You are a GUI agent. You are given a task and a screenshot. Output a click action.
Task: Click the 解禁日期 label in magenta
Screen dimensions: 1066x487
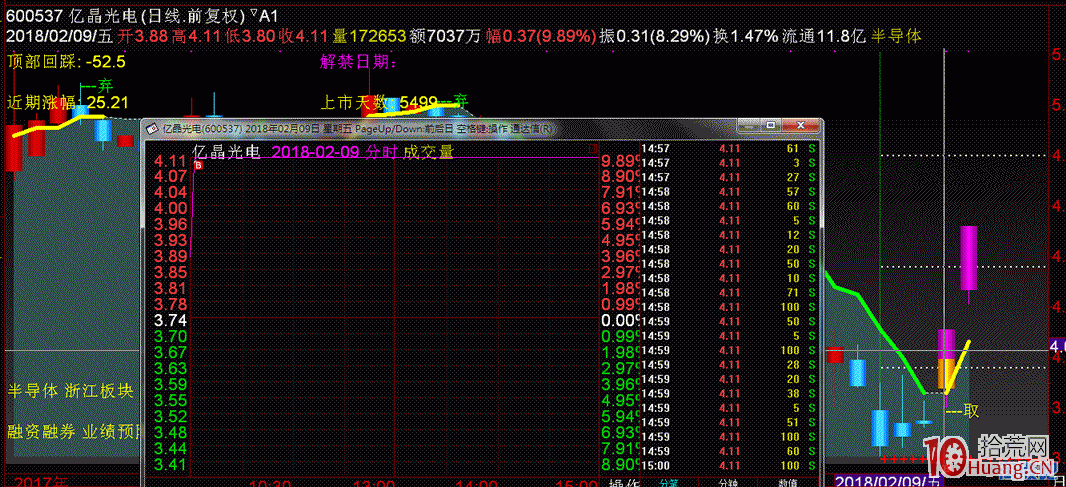click(x=358, y=63)
